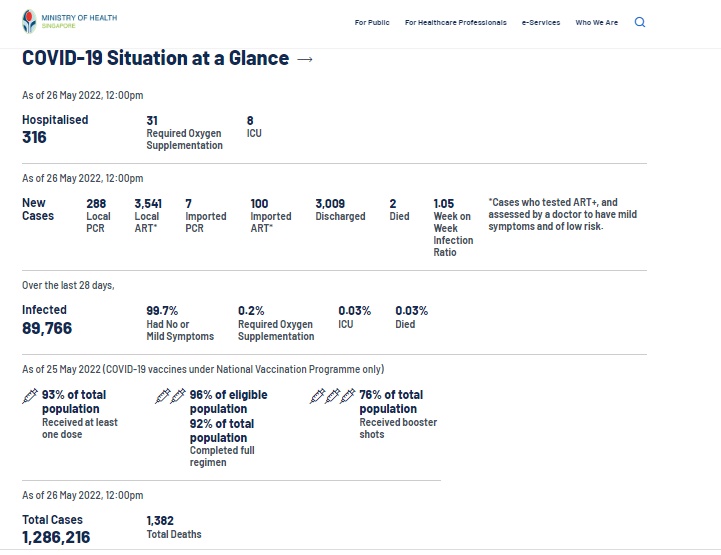Click the 3,009 Discharged value
Image resolution: width=721 pixels, height=555 pixels.
coord(330,204)
